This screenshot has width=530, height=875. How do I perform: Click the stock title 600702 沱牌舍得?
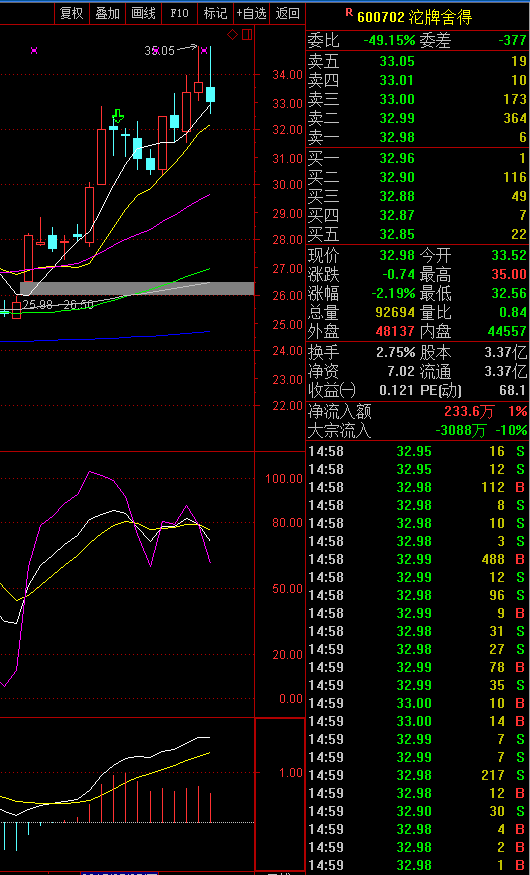(415, 17)
